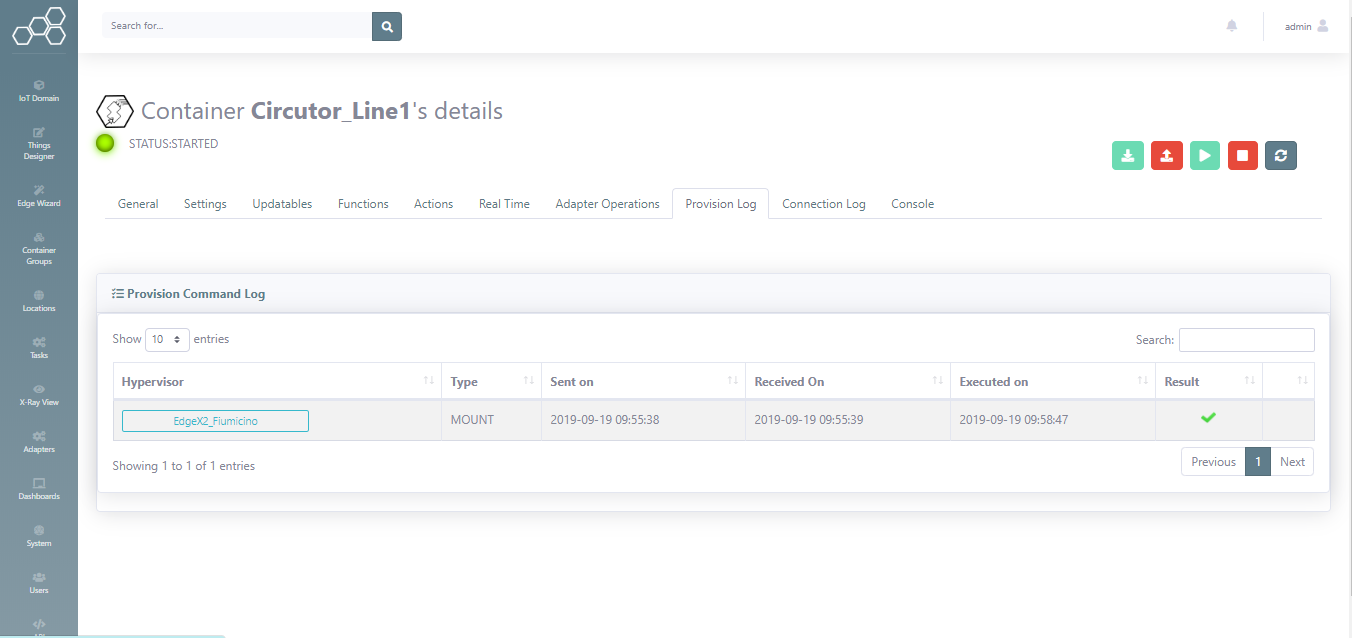Open the notifications bell
1352x638 pixels.
click(1232, 26)
